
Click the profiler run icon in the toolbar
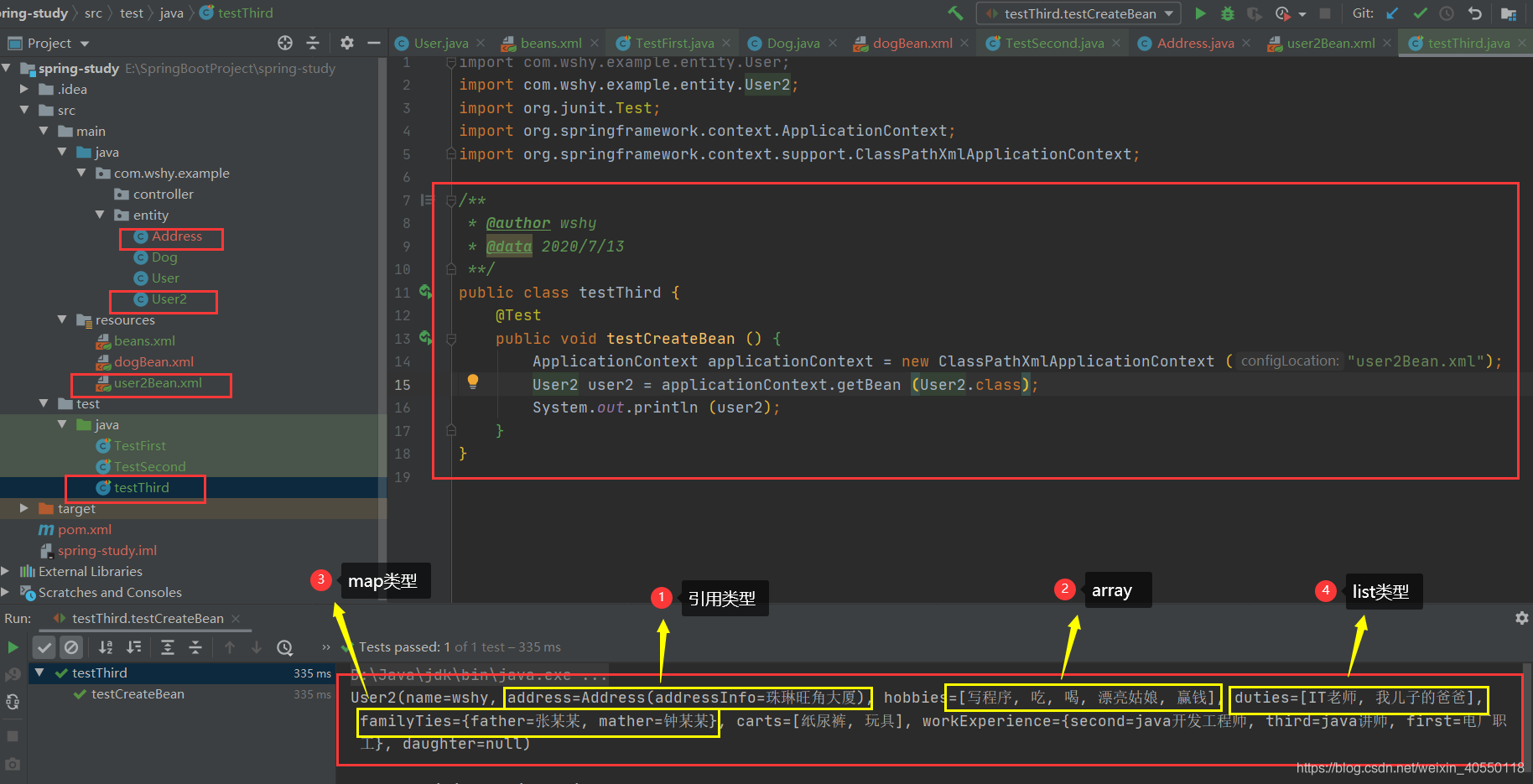pyautogui.click(x=1282, y=13)
